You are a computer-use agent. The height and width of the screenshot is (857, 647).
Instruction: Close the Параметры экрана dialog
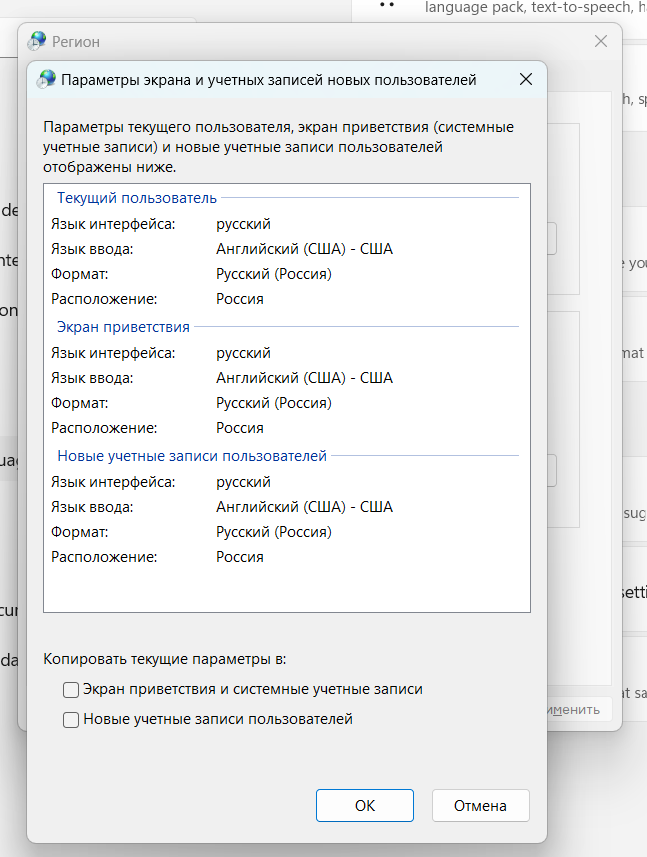(x=525, y=80)
